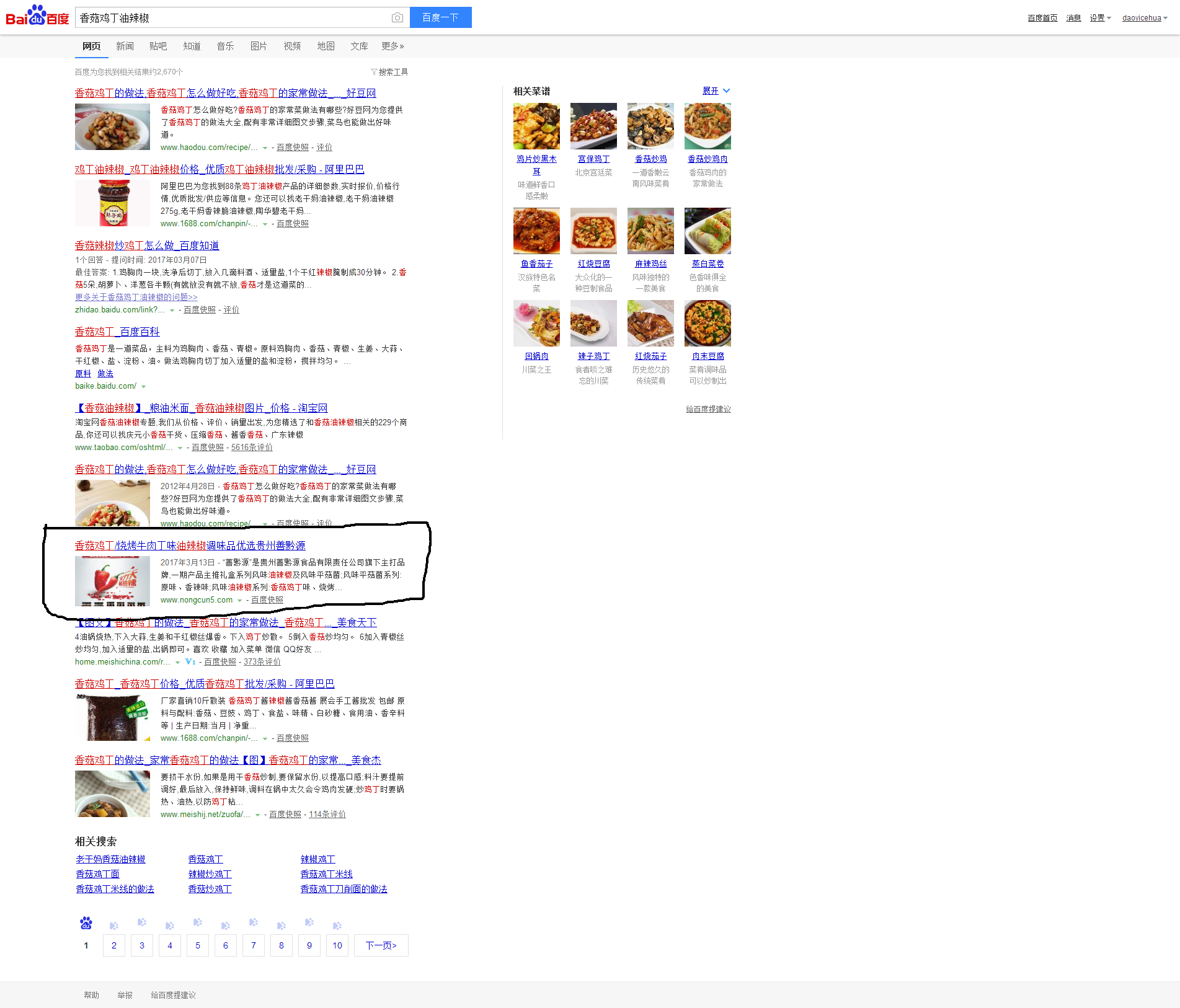This screenshot has height=1008, width=1180.
Task: Open 香菇鸡丁酱 jar thumbnail
Action: pos(112,717)
